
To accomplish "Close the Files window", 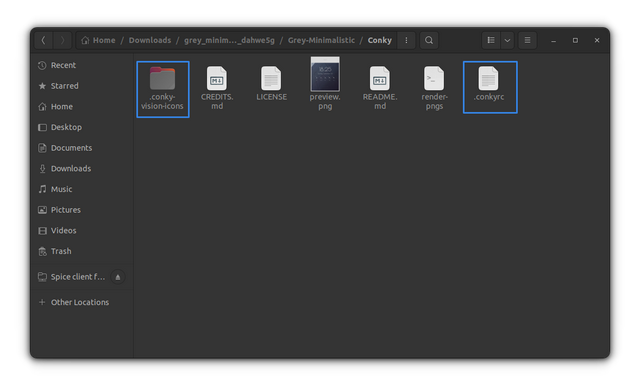I will click(597, 40).
